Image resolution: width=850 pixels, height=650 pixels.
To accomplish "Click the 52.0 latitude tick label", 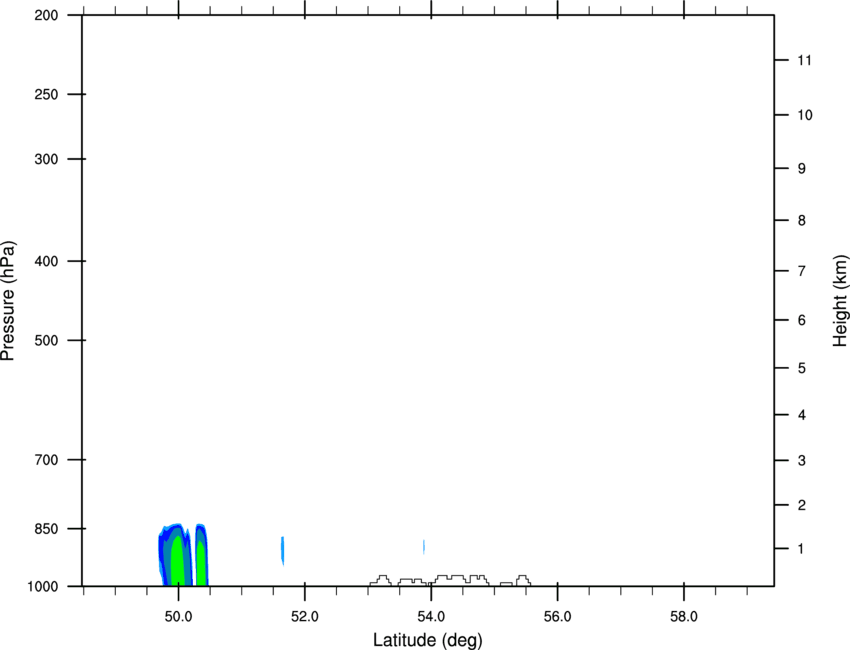I will (x=305, y=616).
